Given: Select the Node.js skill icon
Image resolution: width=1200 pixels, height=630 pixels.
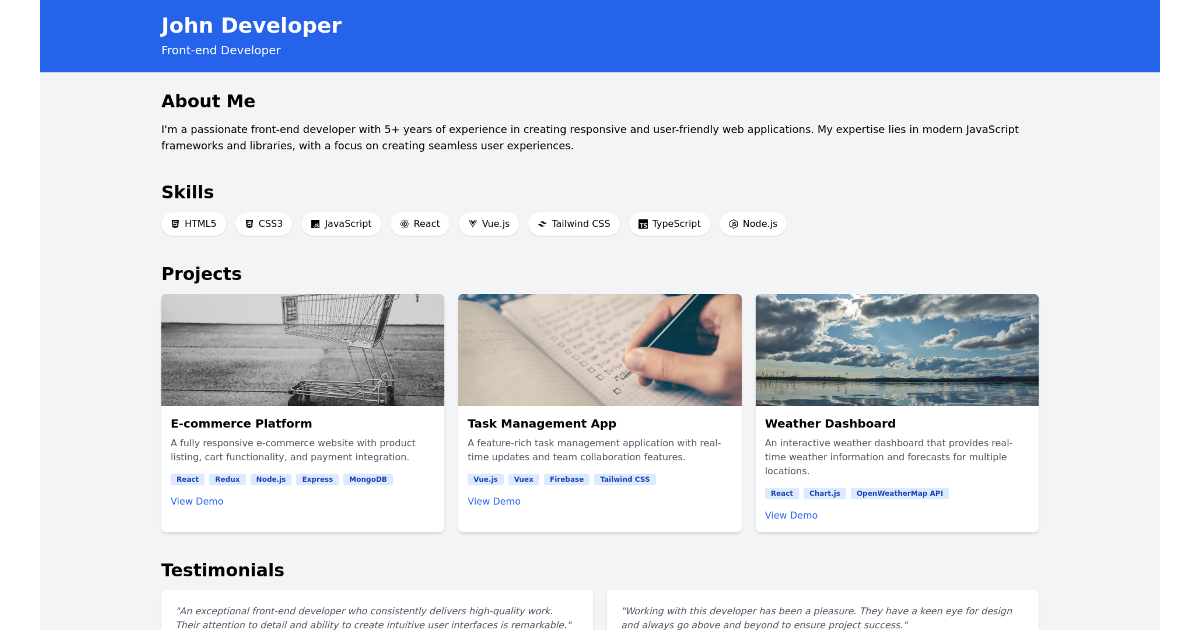Looking at the screenshot, I should point(732,223).
